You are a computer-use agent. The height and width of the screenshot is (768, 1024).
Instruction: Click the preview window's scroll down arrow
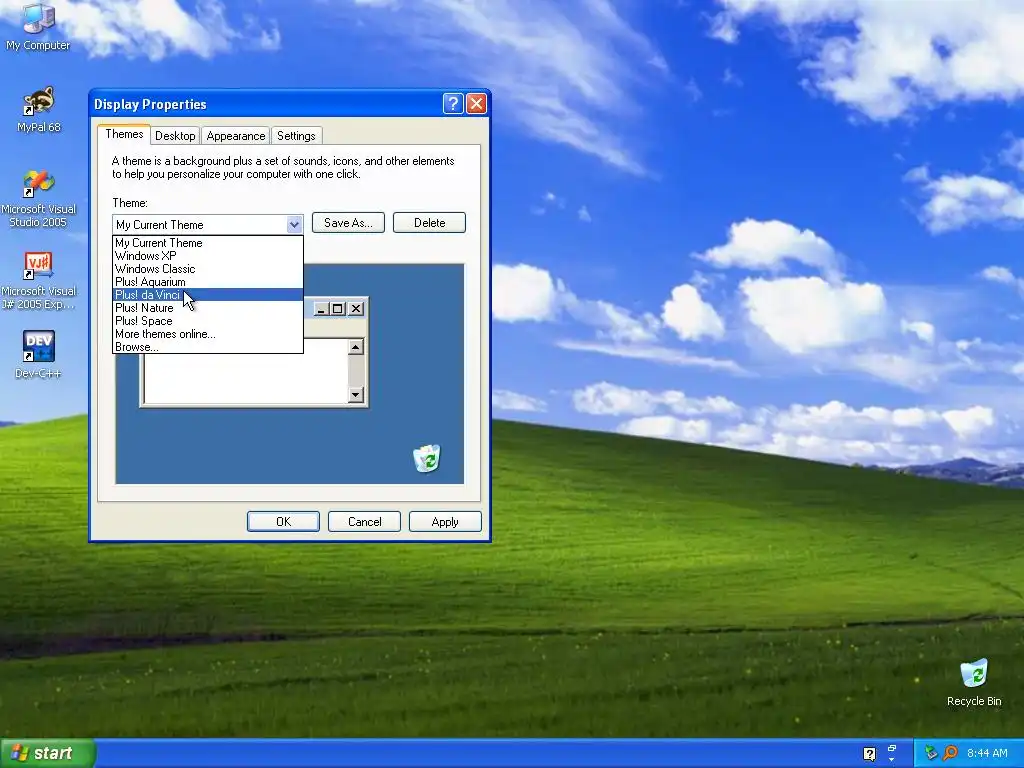click(x=356, y=394)
